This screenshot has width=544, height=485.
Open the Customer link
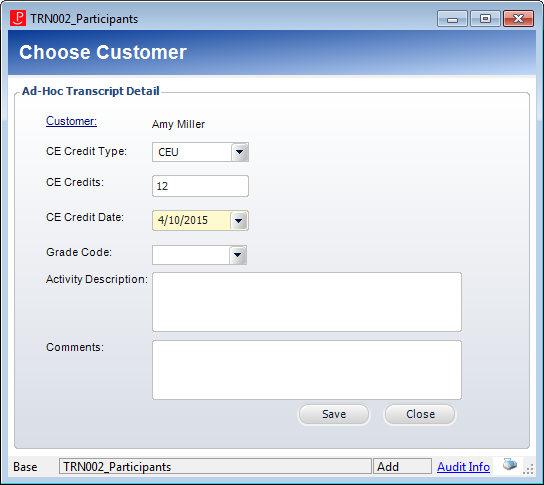[71, 121]
